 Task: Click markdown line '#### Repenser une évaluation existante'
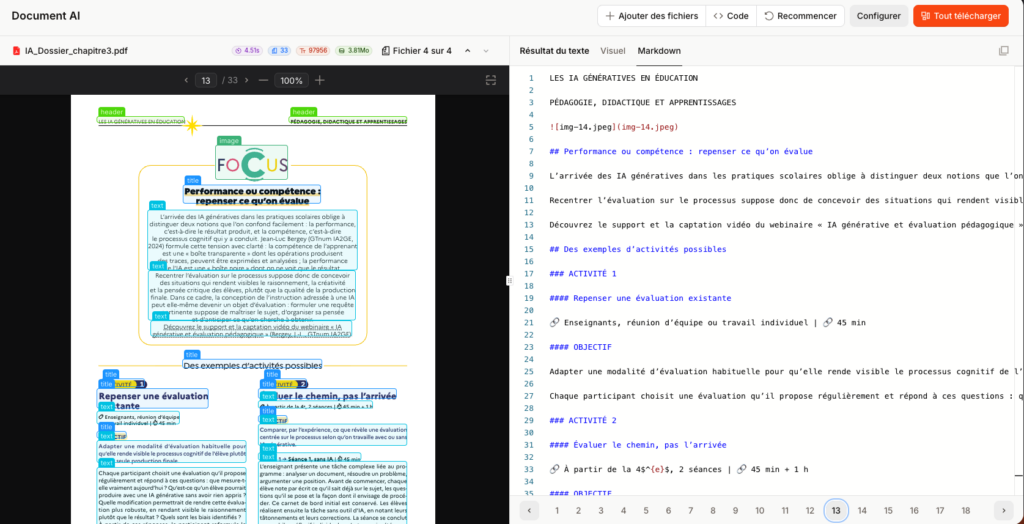pos(640,298)
